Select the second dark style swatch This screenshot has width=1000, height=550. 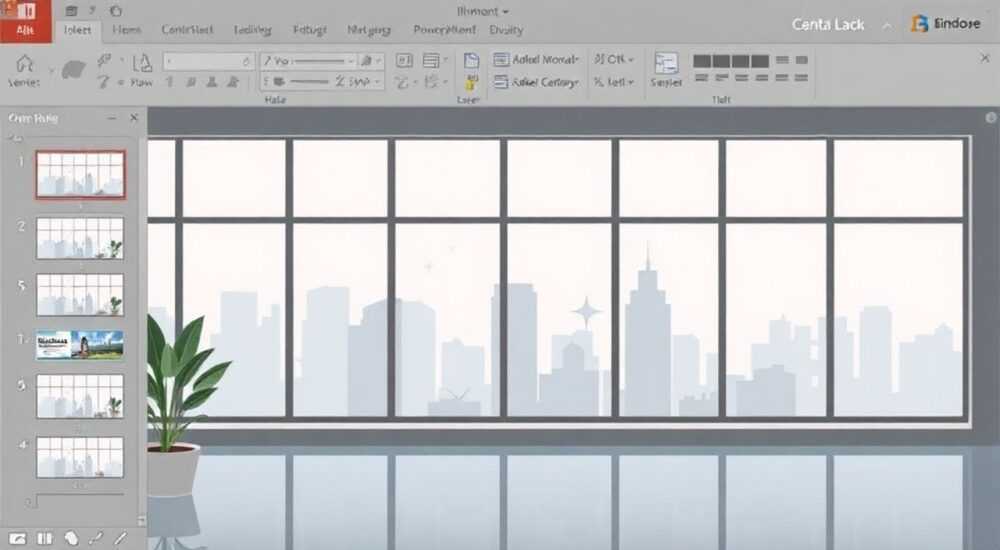point(721,61)
